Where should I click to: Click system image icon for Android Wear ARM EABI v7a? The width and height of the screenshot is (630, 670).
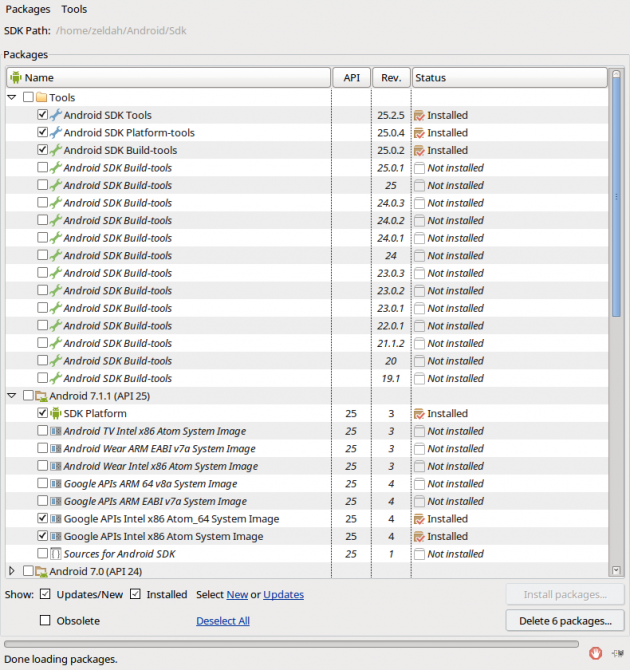coord(56,448)
